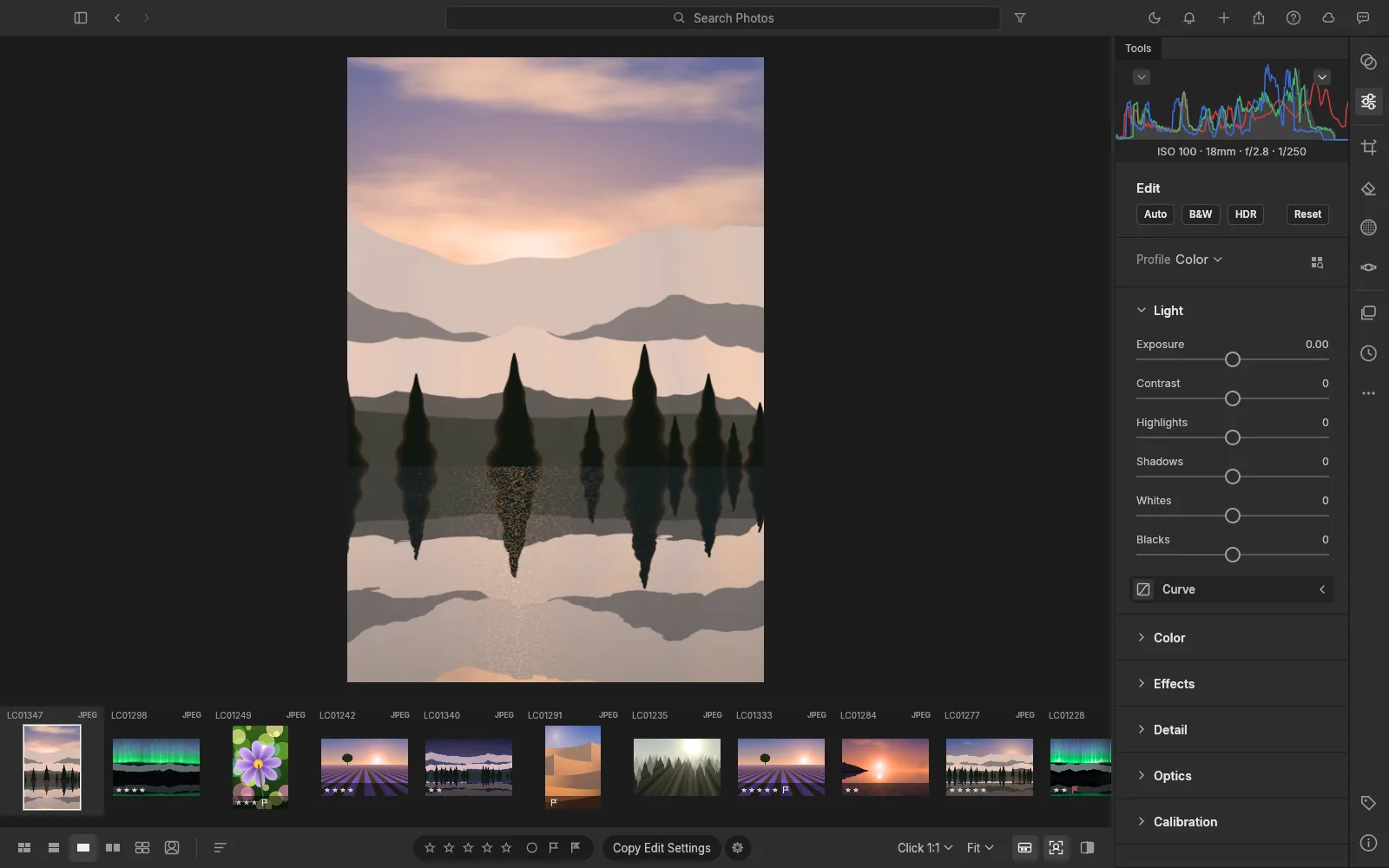The width and height of the screenshot is (1389, 868).
Task: Expand the Effects section
Action: point(1142,684)
